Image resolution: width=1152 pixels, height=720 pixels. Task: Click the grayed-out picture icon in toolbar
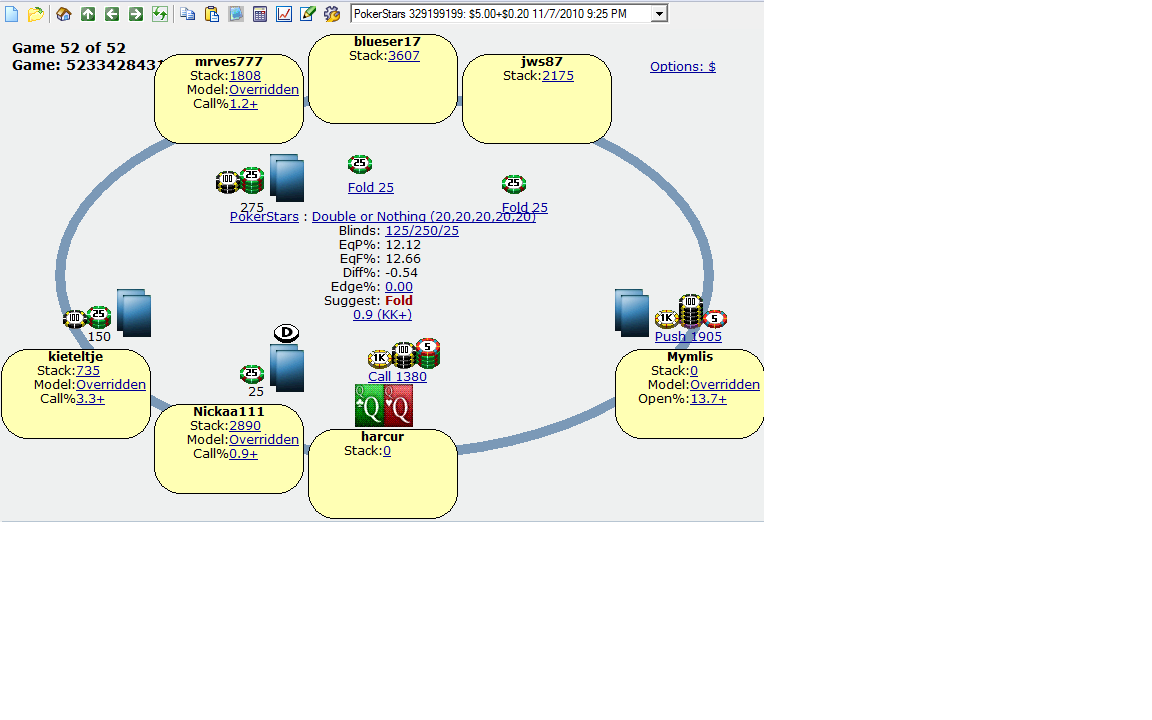pos(236,14)
